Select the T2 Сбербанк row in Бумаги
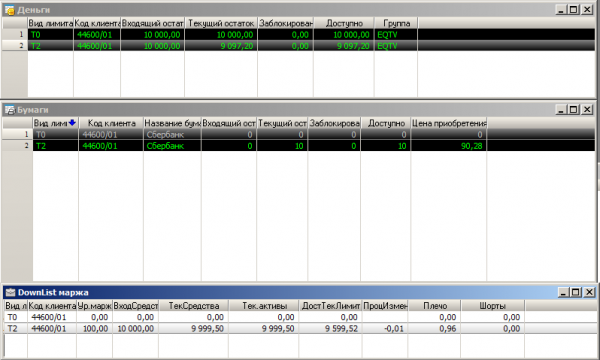This screenshot has width=600, height=360. [298, 146]
